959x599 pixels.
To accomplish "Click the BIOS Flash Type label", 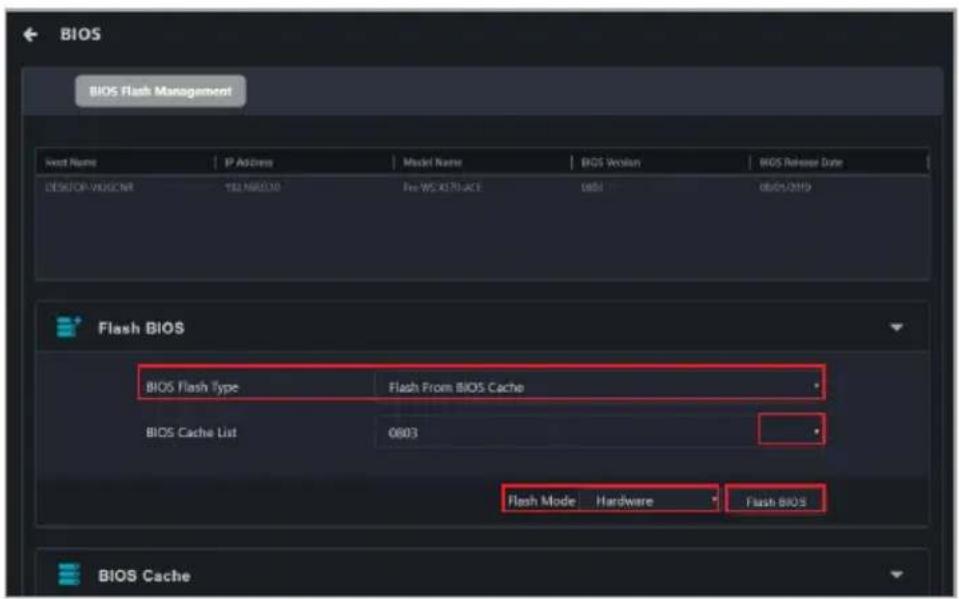I will (x=192, y=387).
